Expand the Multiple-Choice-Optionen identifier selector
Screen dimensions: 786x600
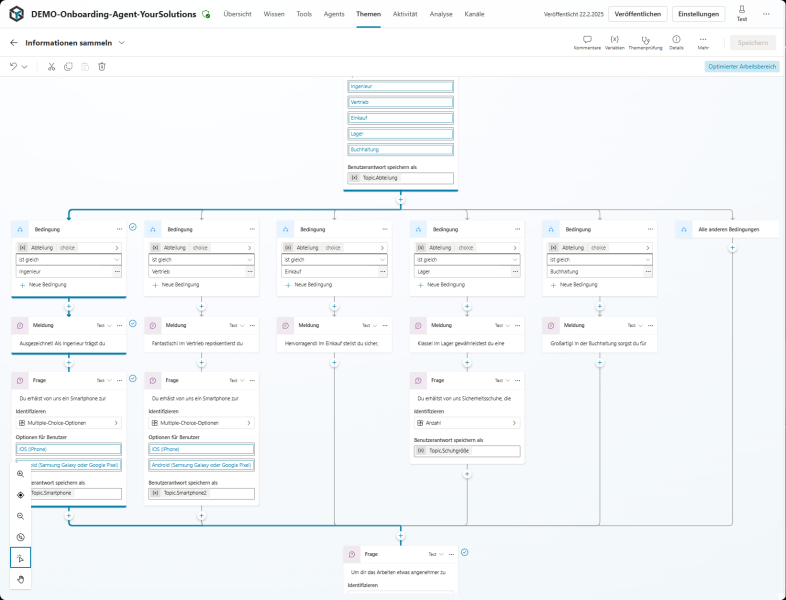201,423
